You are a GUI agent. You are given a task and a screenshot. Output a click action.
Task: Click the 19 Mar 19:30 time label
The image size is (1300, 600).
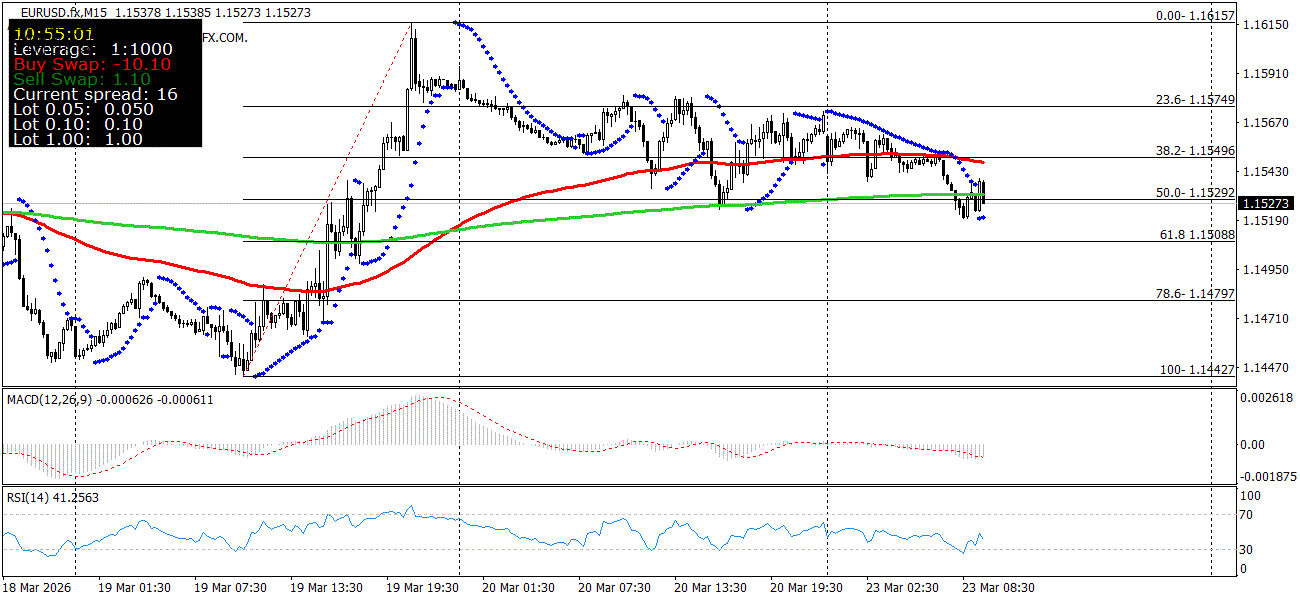pos(422,588)
